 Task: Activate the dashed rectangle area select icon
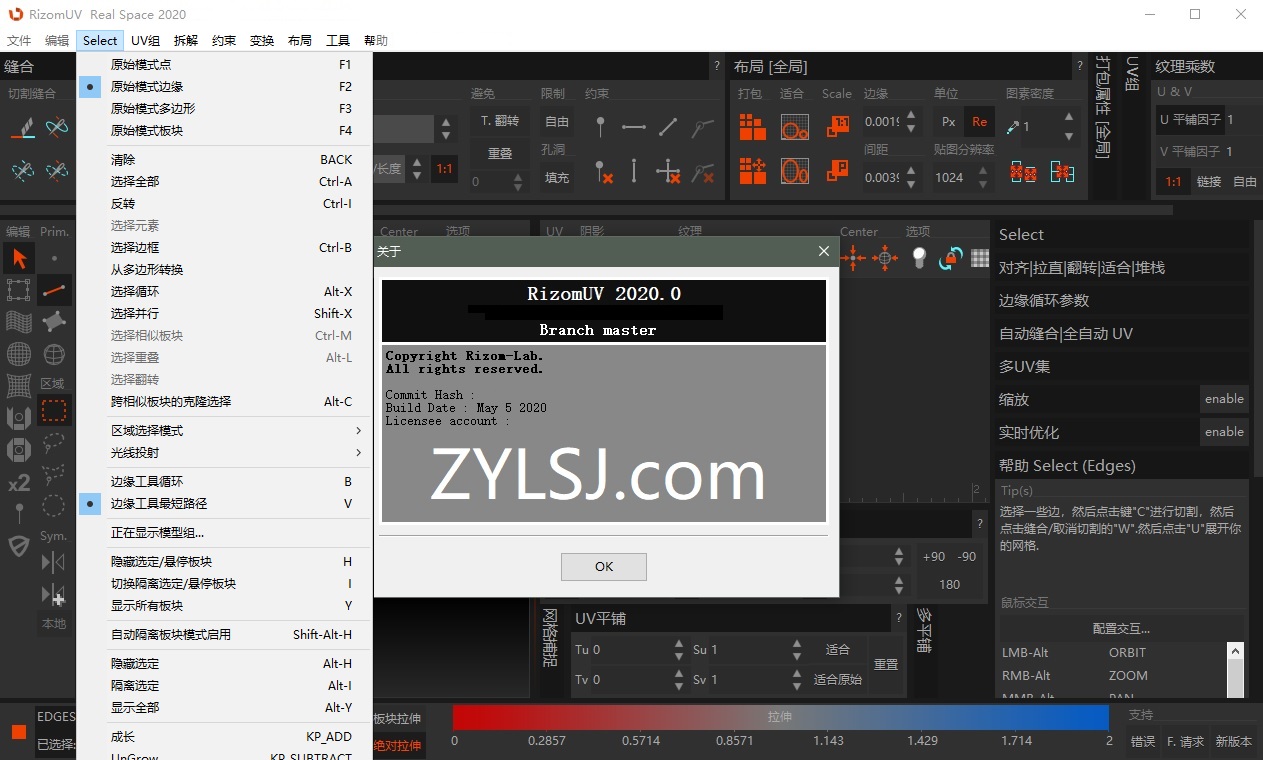click(54, 410)
